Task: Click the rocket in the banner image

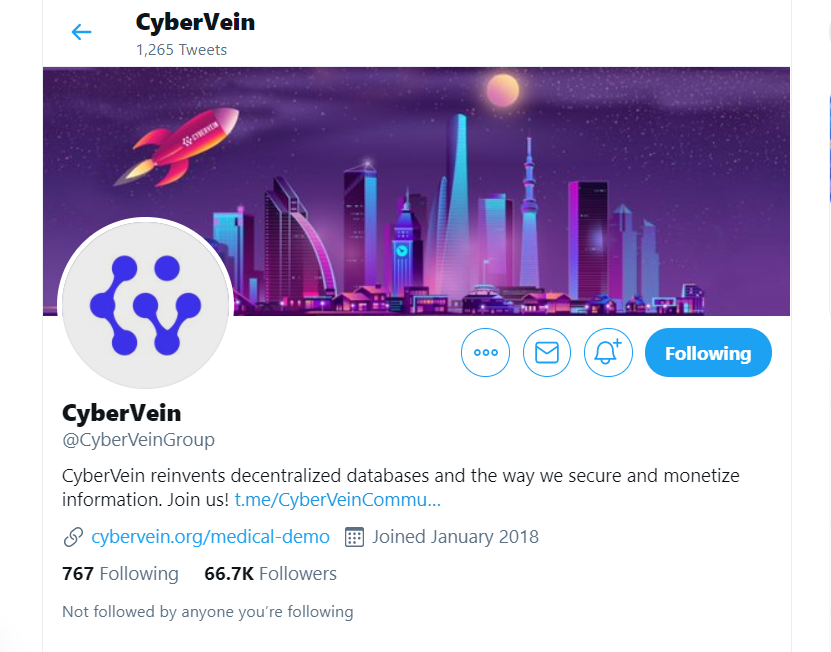Action: [176, 147]
